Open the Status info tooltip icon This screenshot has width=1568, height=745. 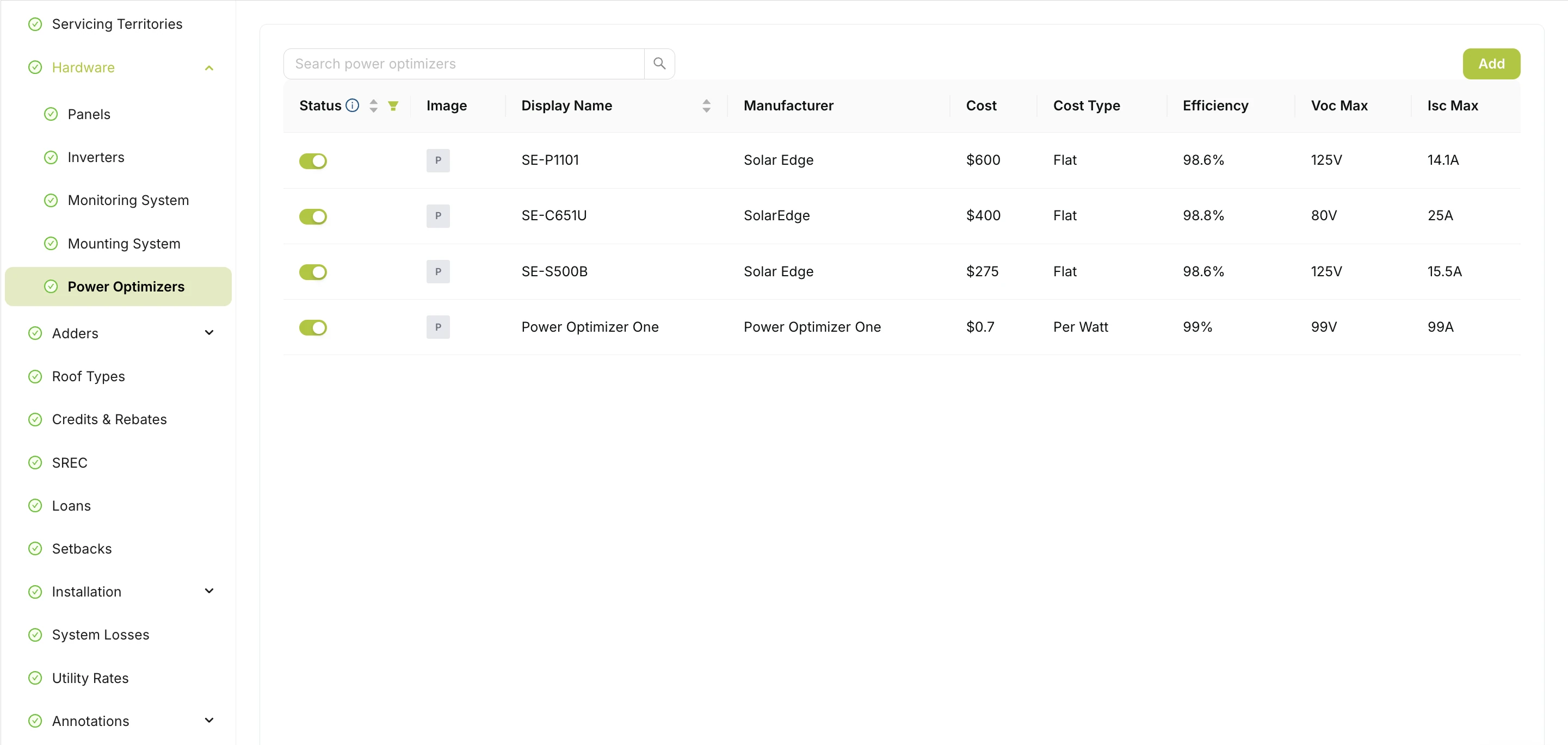353,105
